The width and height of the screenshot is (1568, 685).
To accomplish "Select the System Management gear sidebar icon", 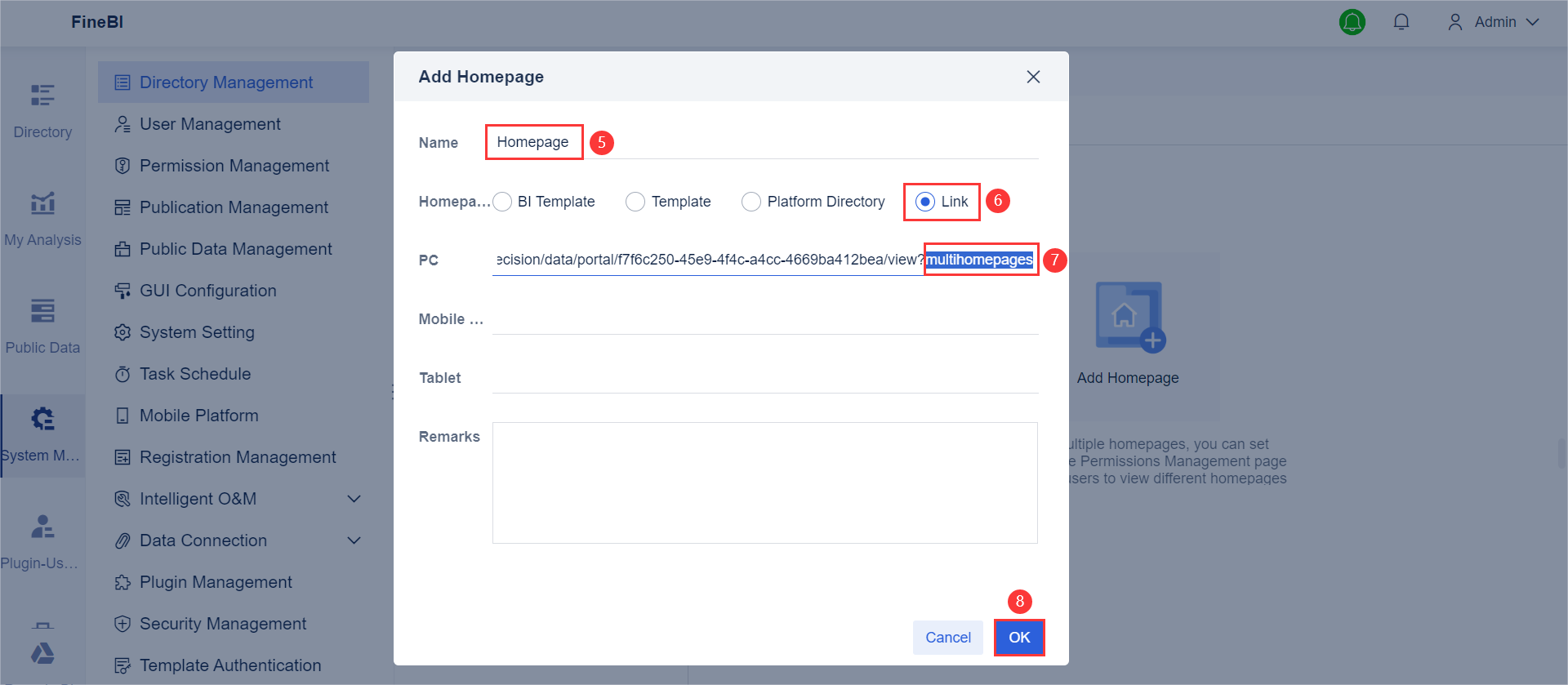I will click(42, 419).
